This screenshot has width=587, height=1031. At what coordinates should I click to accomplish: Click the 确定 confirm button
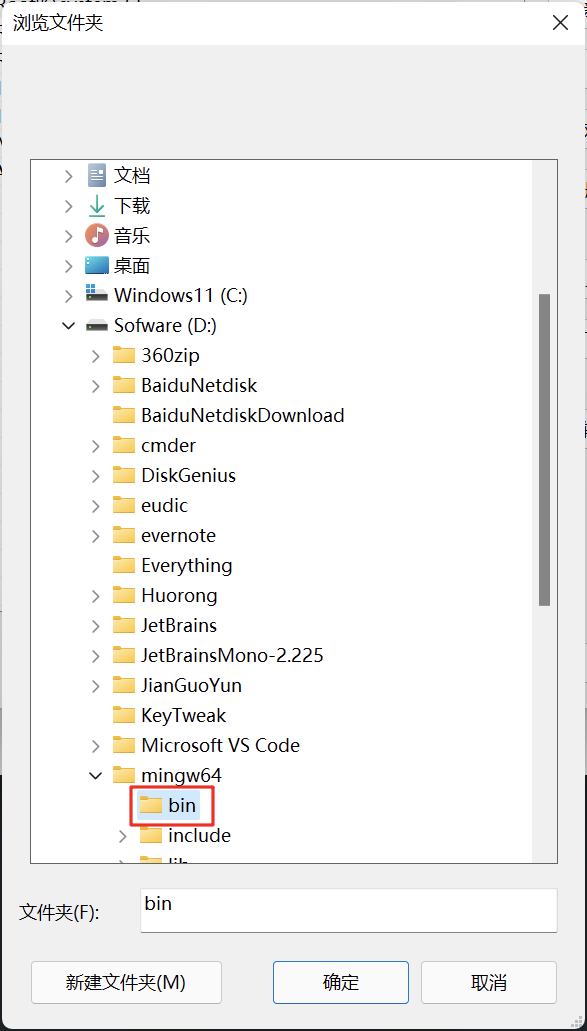tap(340, 982)
